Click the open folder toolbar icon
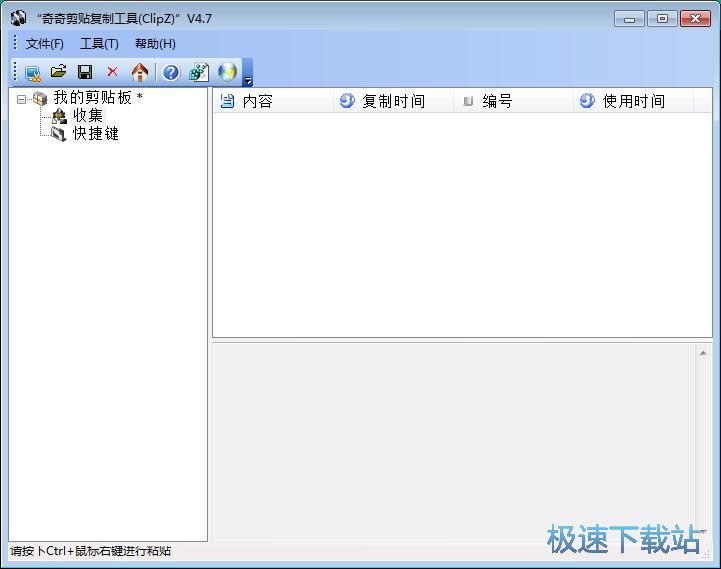The height and width of the screenshot is (569, 721). point(58,72)
